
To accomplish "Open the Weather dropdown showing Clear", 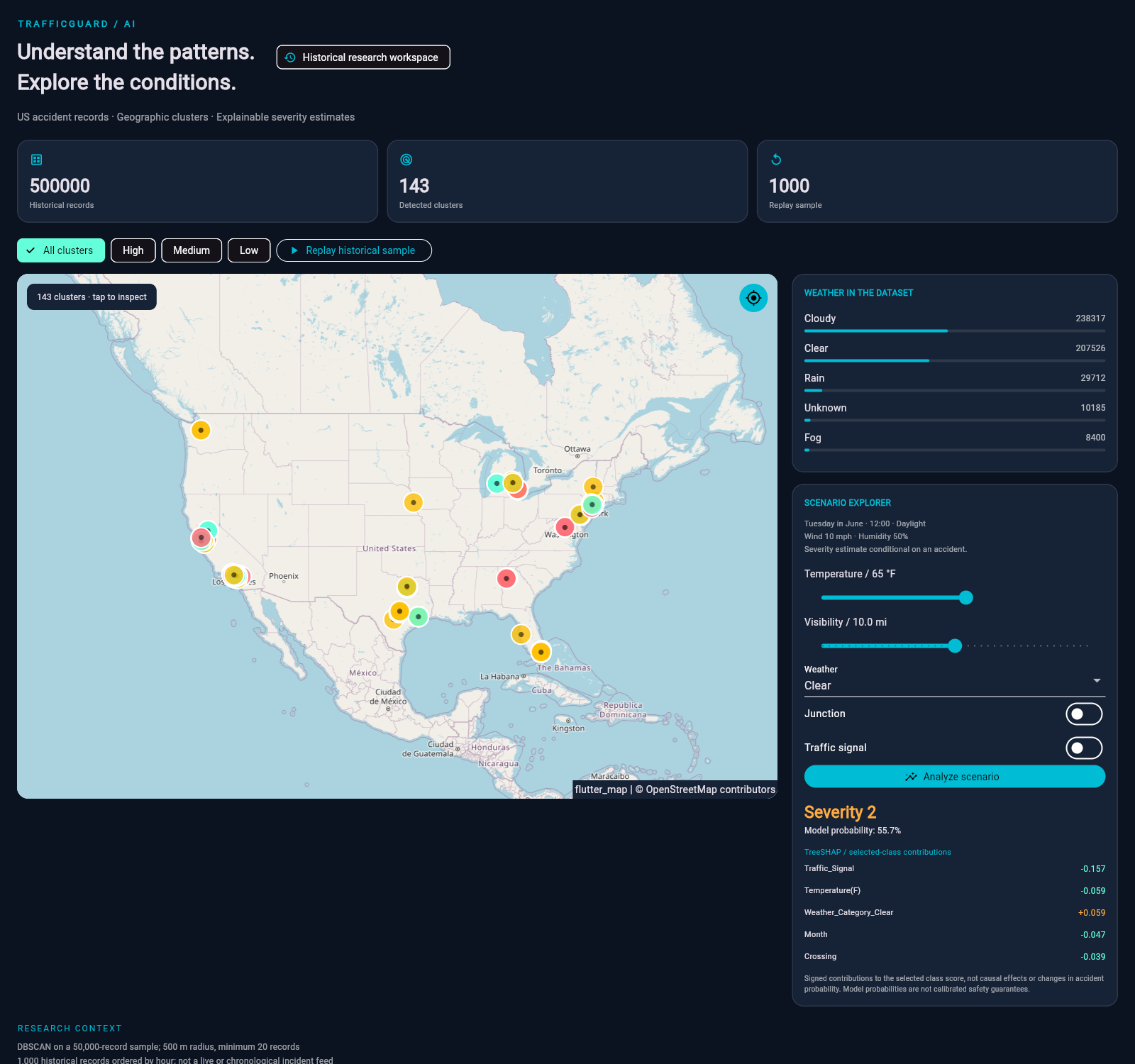I will tap(955, 680).
